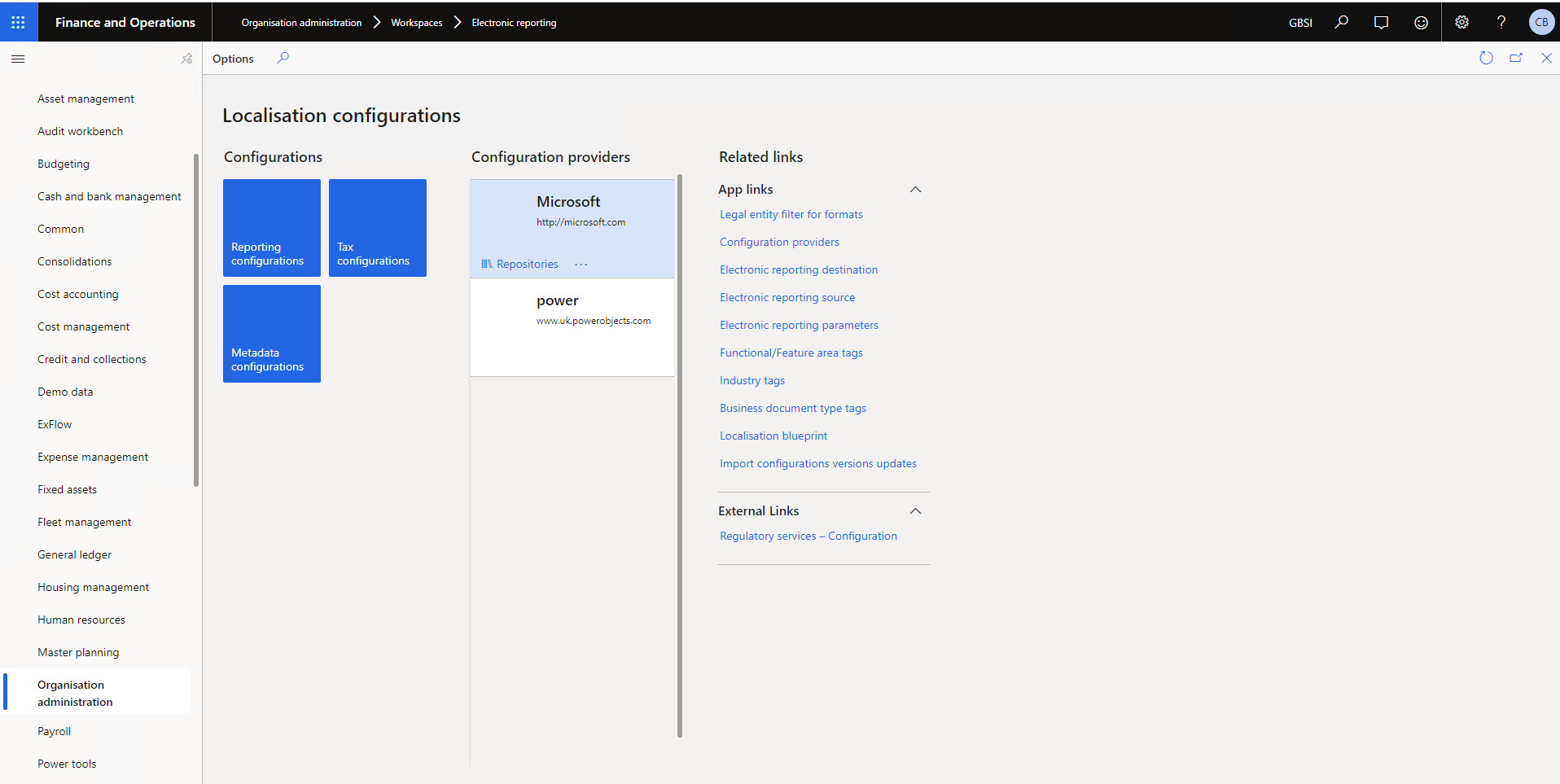
Task: Select Credit and collections module
Action: [x=91, y=359]
